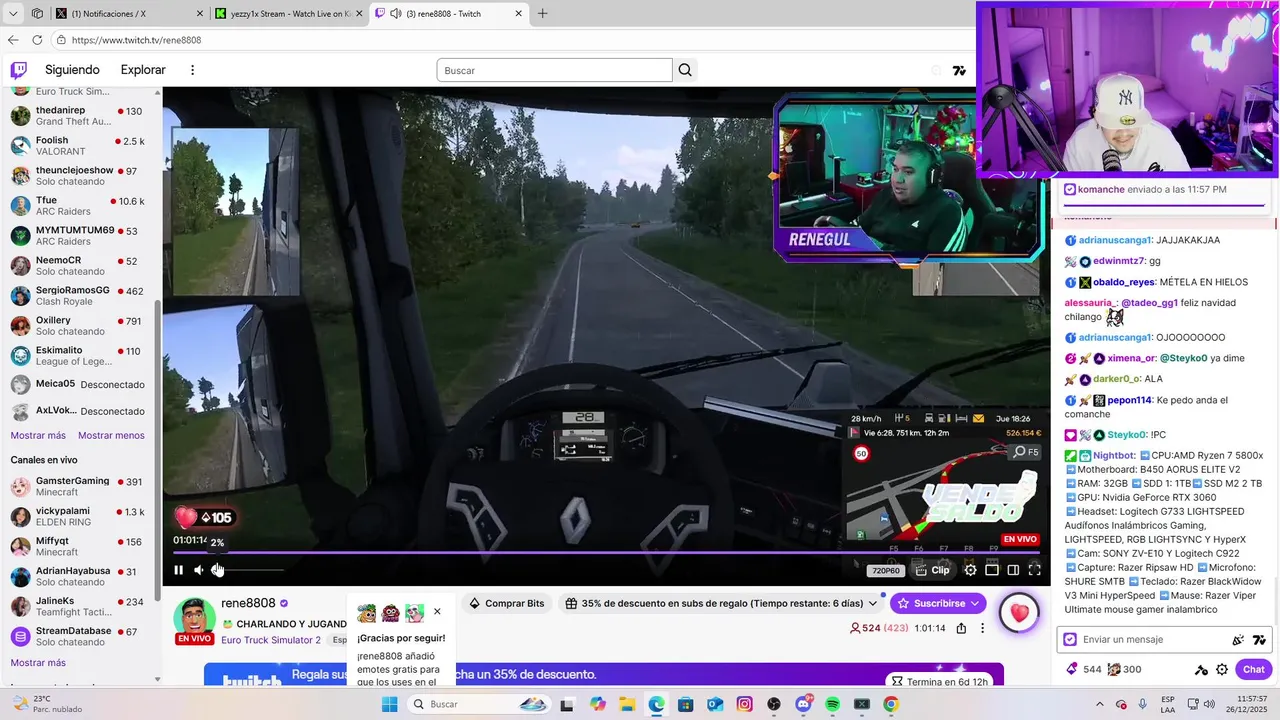
Task: Open the Euro Truck Simulator 2 category link
Action: click(x=271, y=640)
